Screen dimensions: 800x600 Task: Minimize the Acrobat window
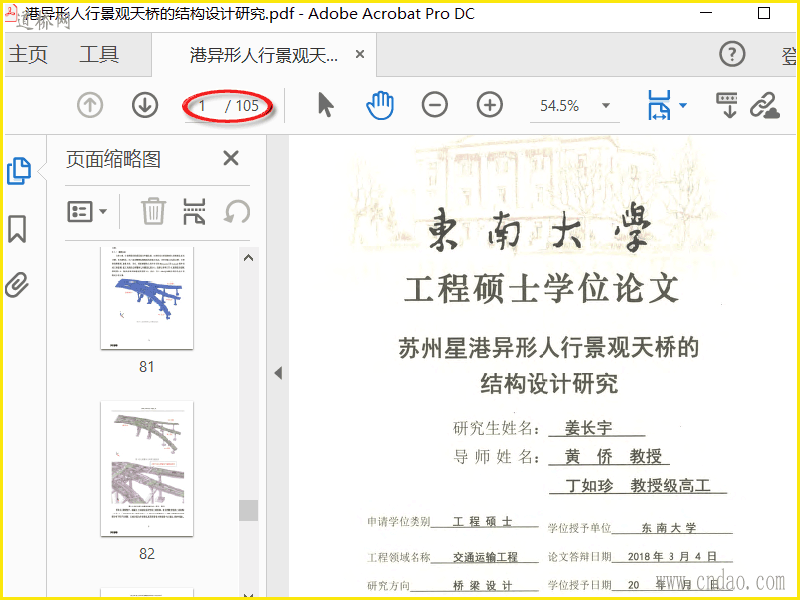(706, 13)
